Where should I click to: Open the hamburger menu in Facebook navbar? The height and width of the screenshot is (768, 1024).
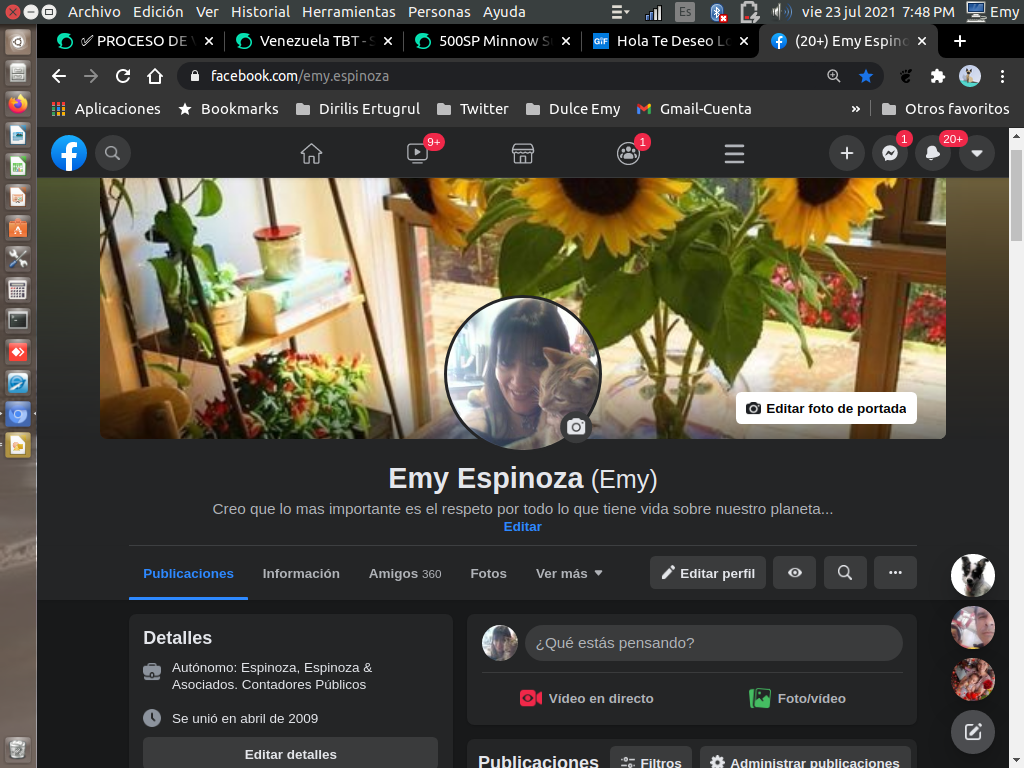[734, 153]
